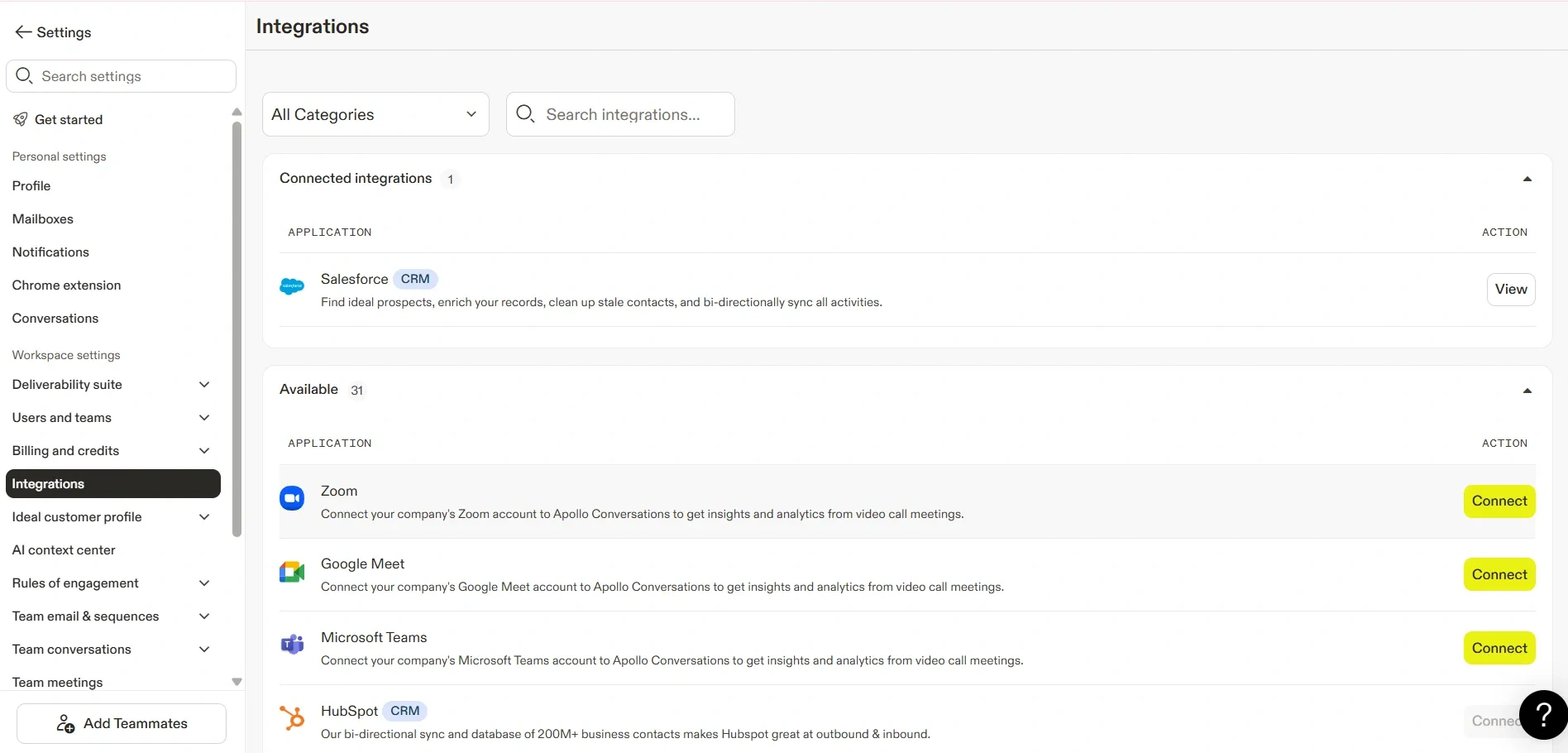
Task: Open the All Categories dropdown
Action: coord(375,114)
